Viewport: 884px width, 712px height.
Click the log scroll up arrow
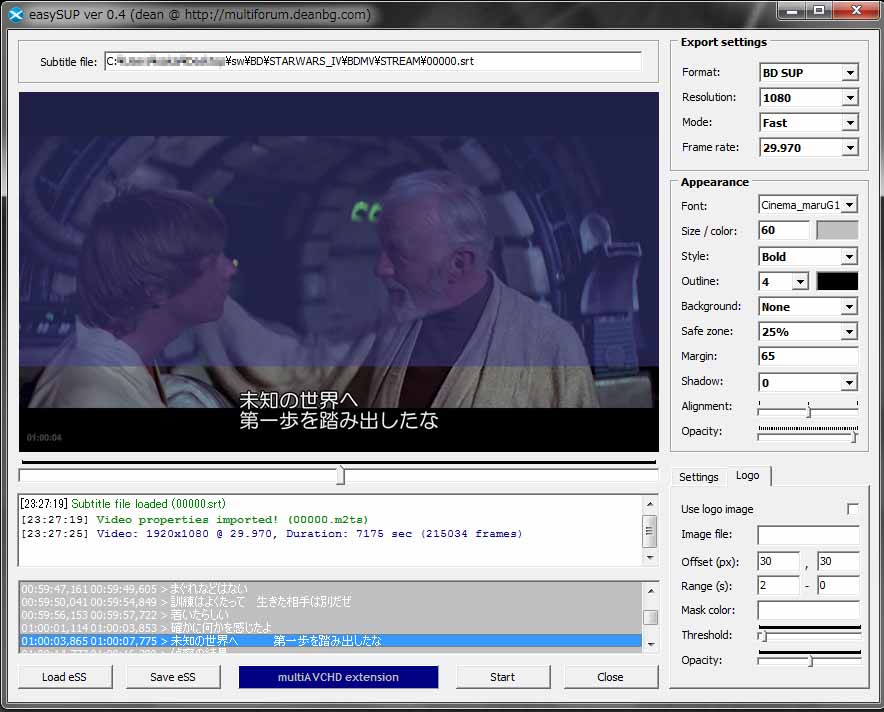coord(650,503)
